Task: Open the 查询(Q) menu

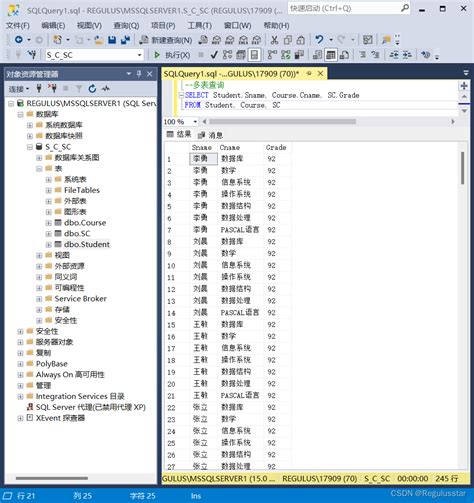Action: coord(126,26)
